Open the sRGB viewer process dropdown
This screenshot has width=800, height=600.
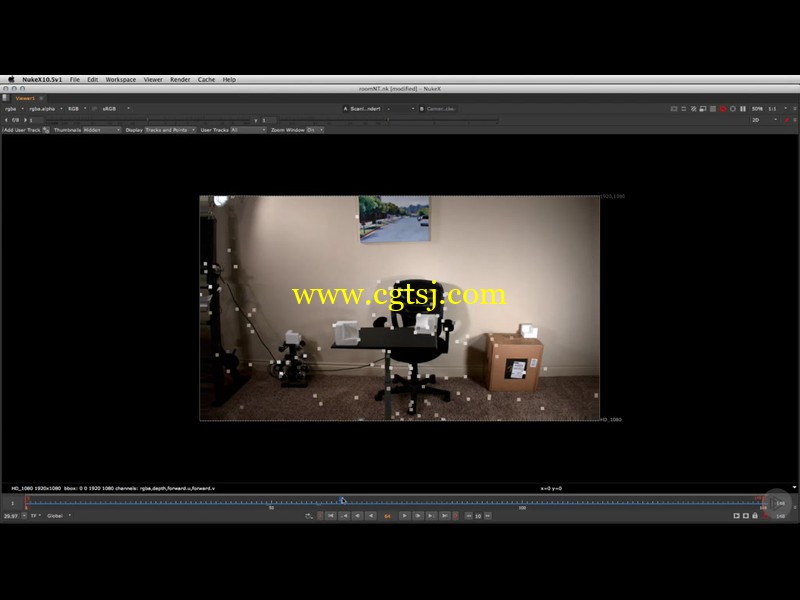tap(116, 109)
